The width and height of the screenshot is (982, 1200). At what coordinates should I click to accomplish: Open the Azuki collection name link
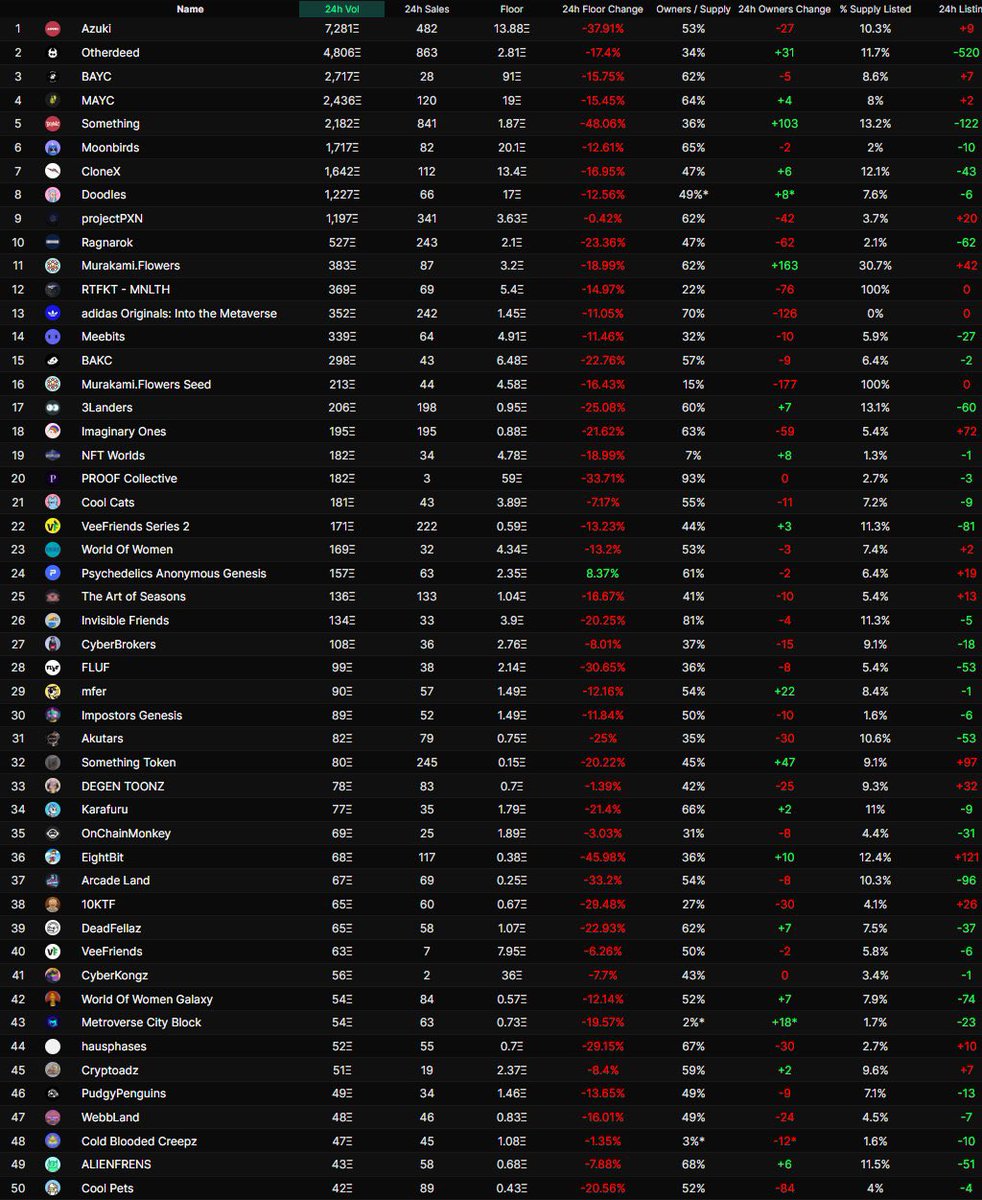tap(96, 29)
